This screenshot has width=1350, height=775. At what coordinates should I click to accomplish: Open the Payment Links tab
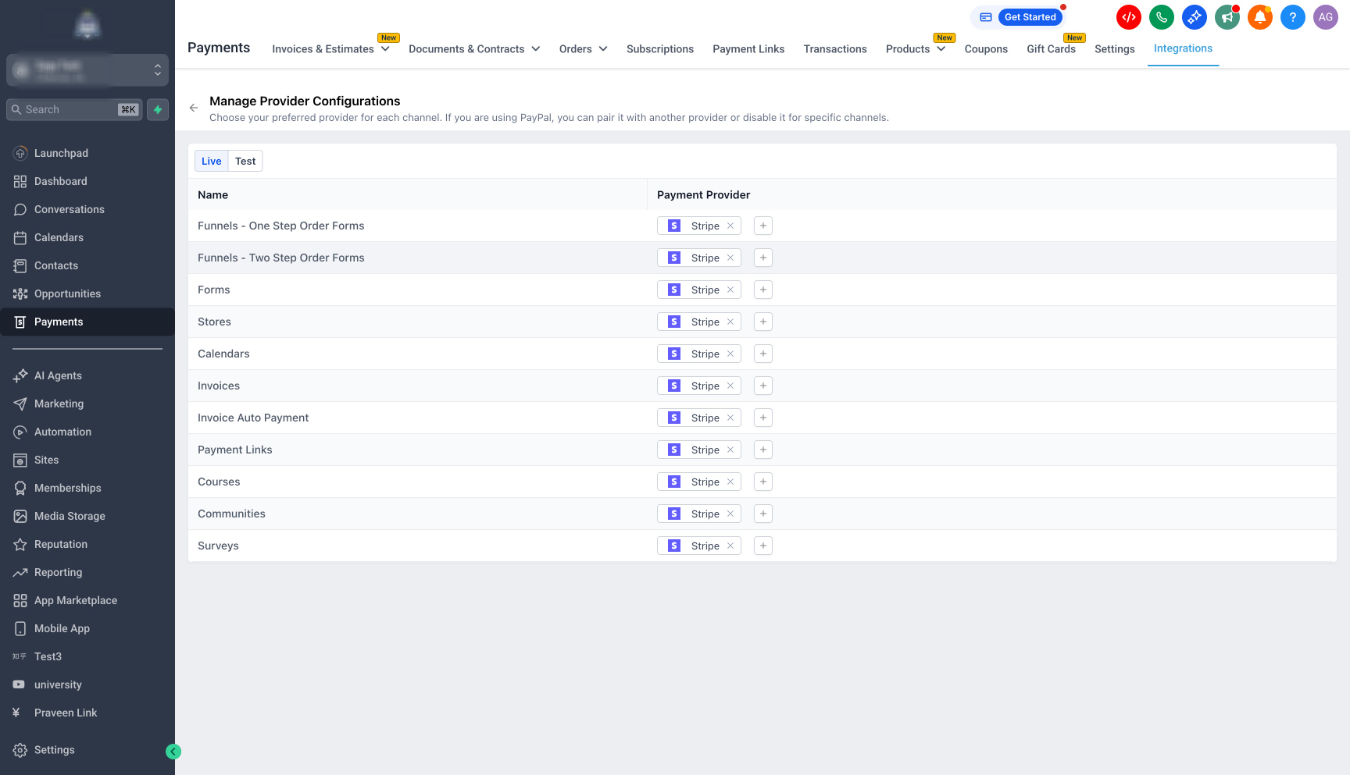click(748, 49)
